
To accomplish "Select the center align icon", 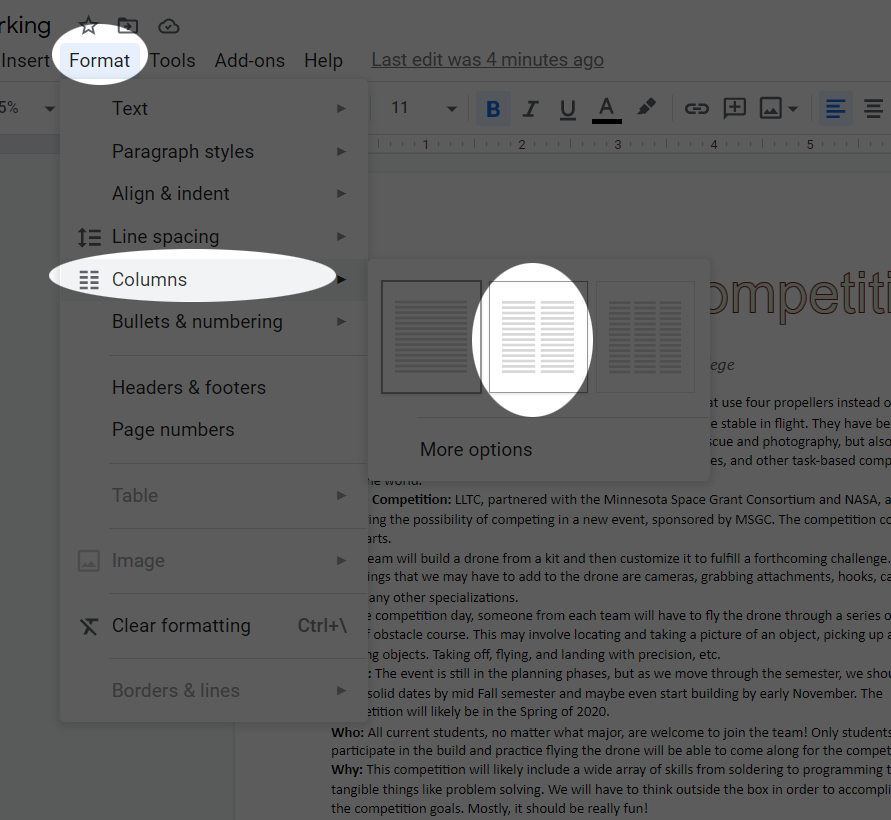I will click(873, 108).
